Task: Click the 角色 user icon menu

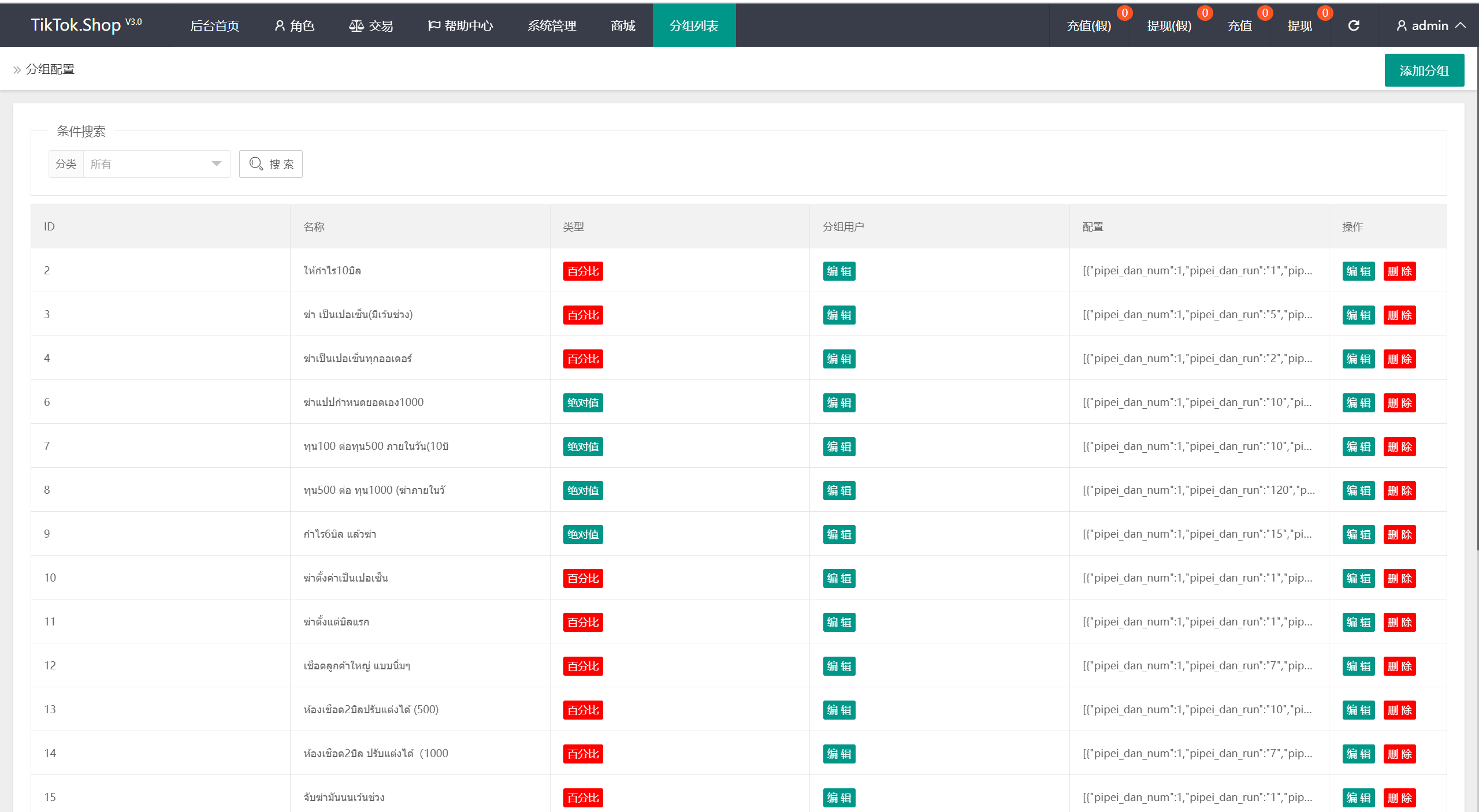Action: click(294, 25)
